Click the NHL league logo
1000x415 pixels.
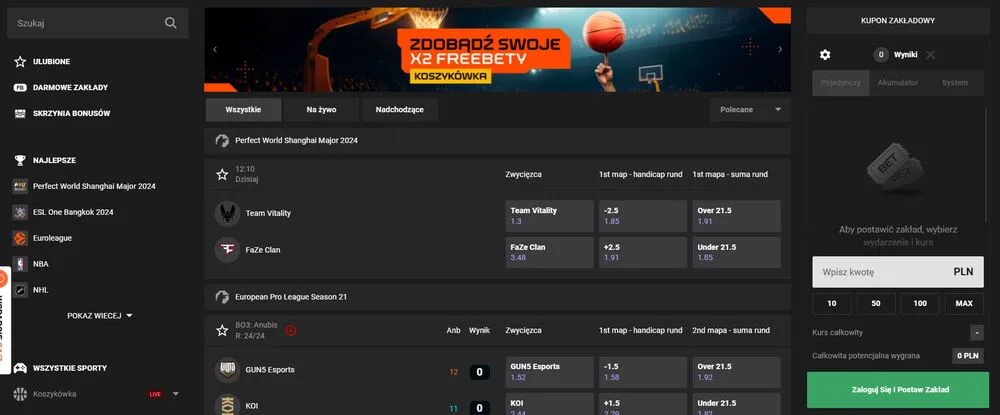tap(20, 289)
